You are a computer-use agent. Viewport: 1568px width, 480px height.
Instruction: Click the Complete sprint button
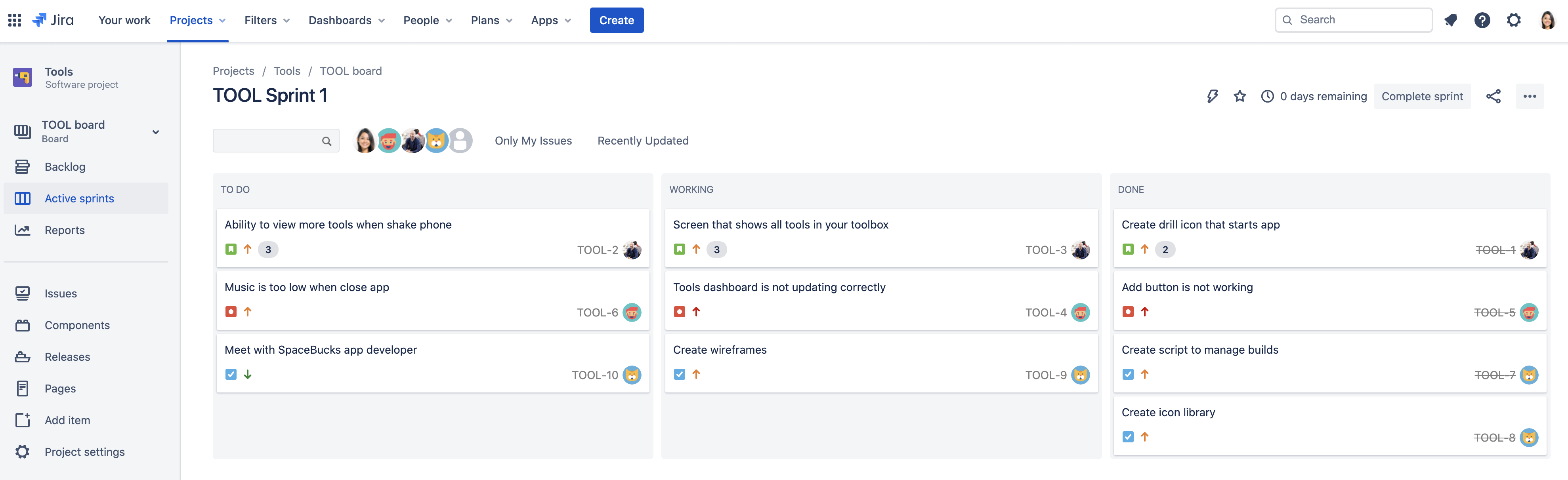1423,96
